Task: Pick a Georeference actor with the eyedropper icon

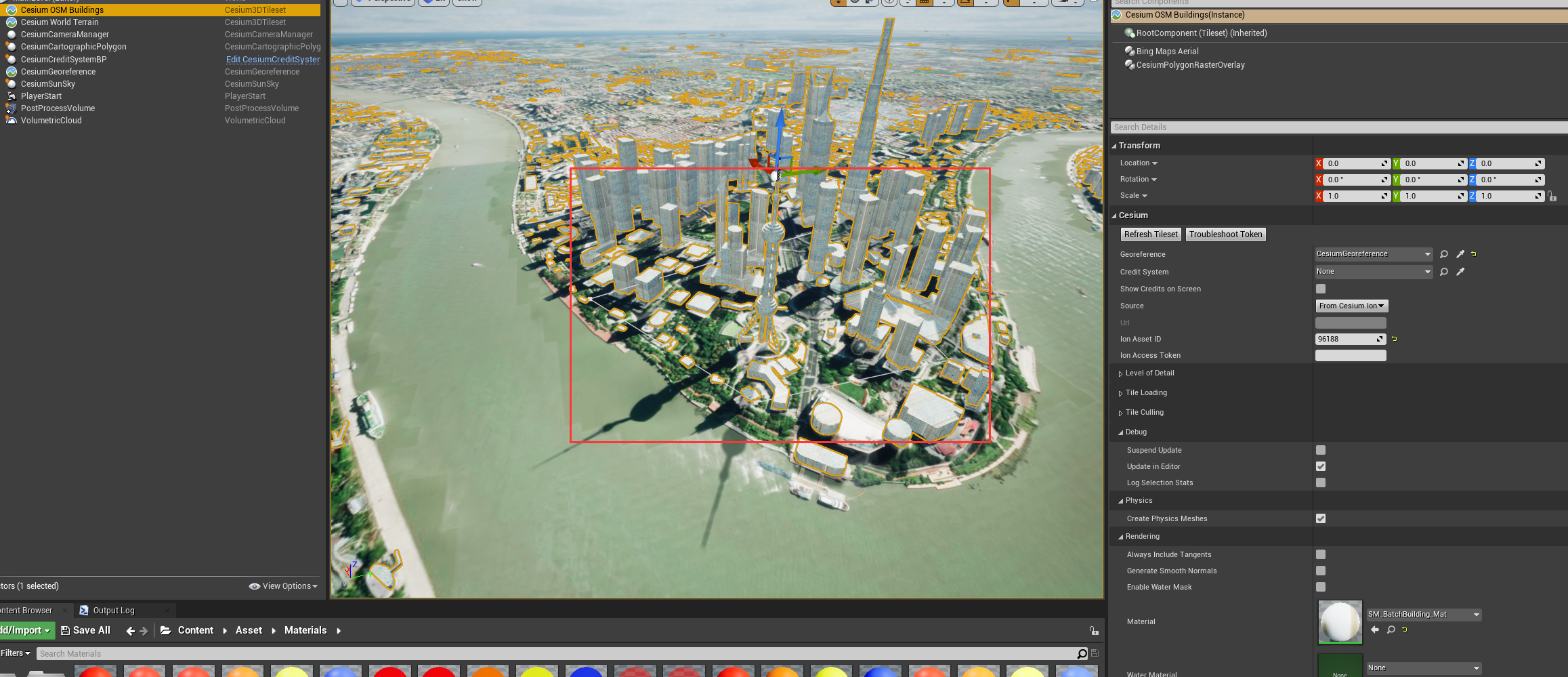Action: [1460, 254]
